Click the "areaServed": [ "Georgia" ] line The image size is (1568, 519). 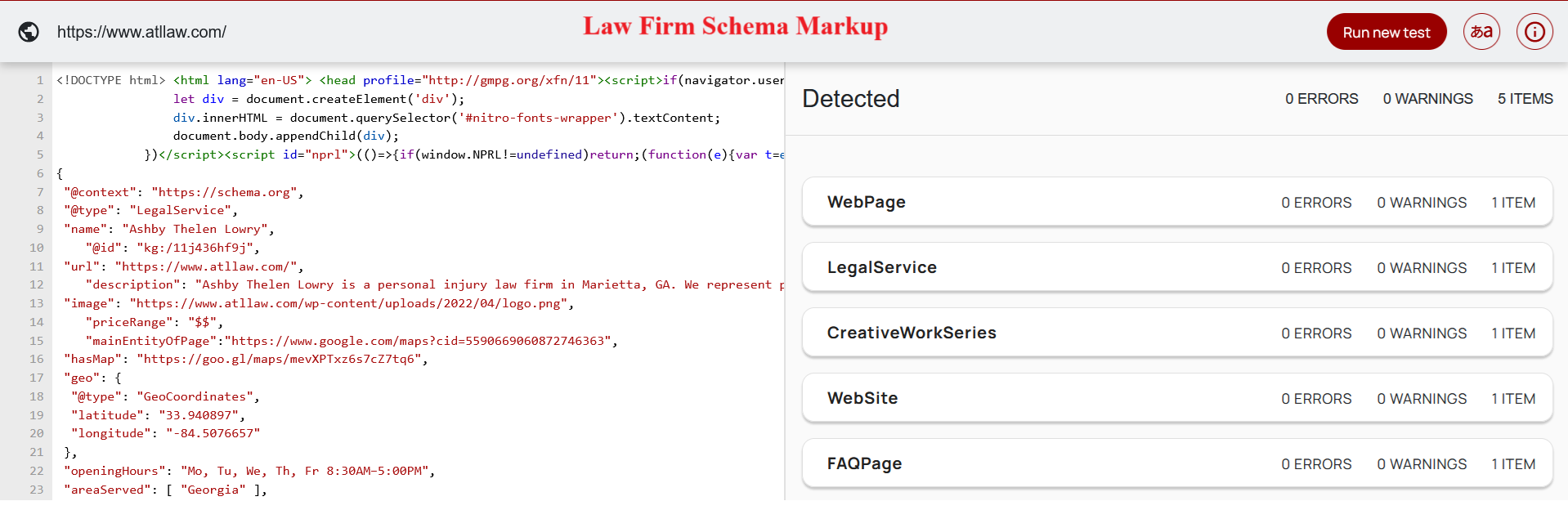tap(165, 490)
